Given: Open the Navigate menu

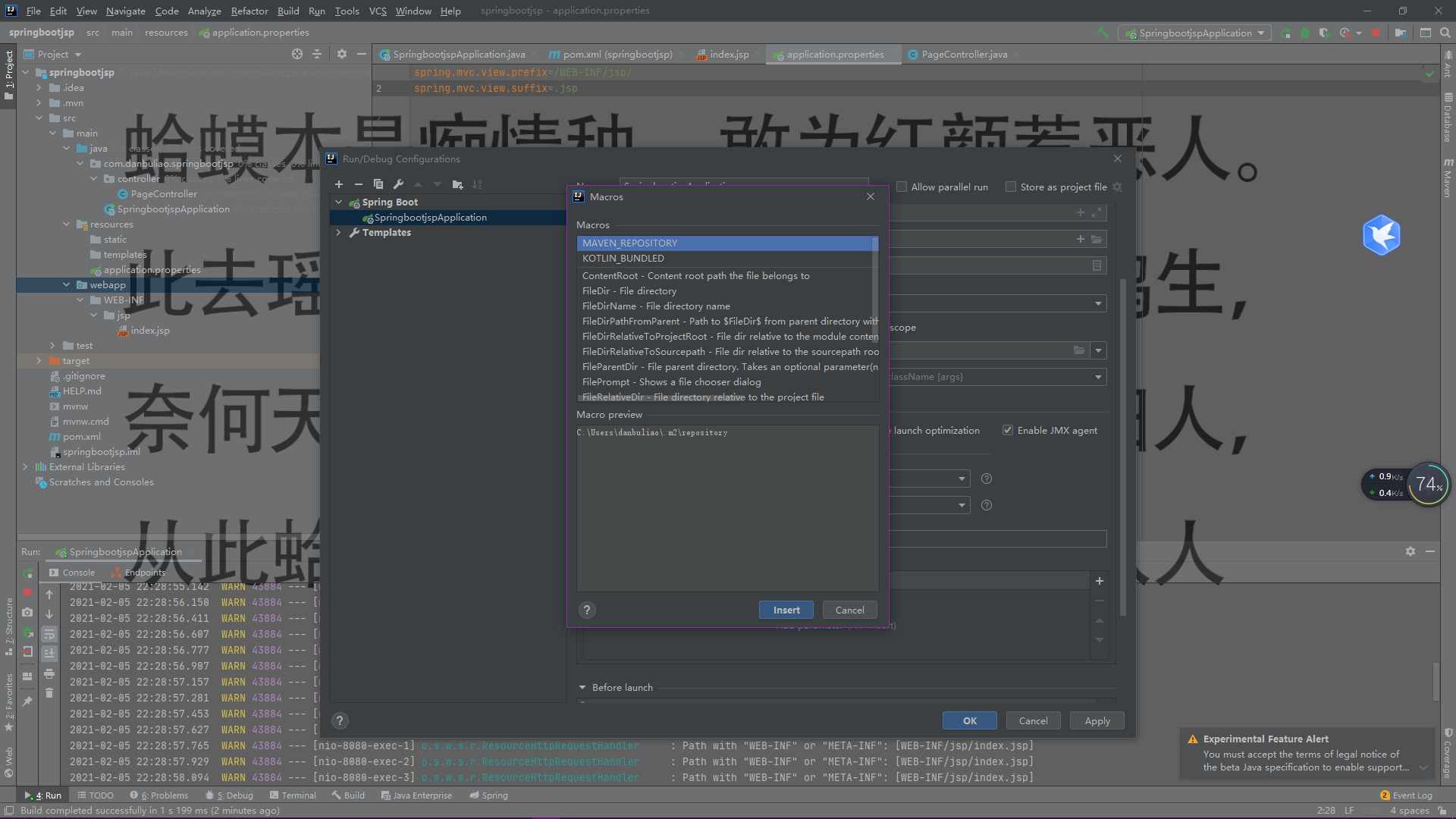Looking at the screenshot, I should (x=125, y=11).
